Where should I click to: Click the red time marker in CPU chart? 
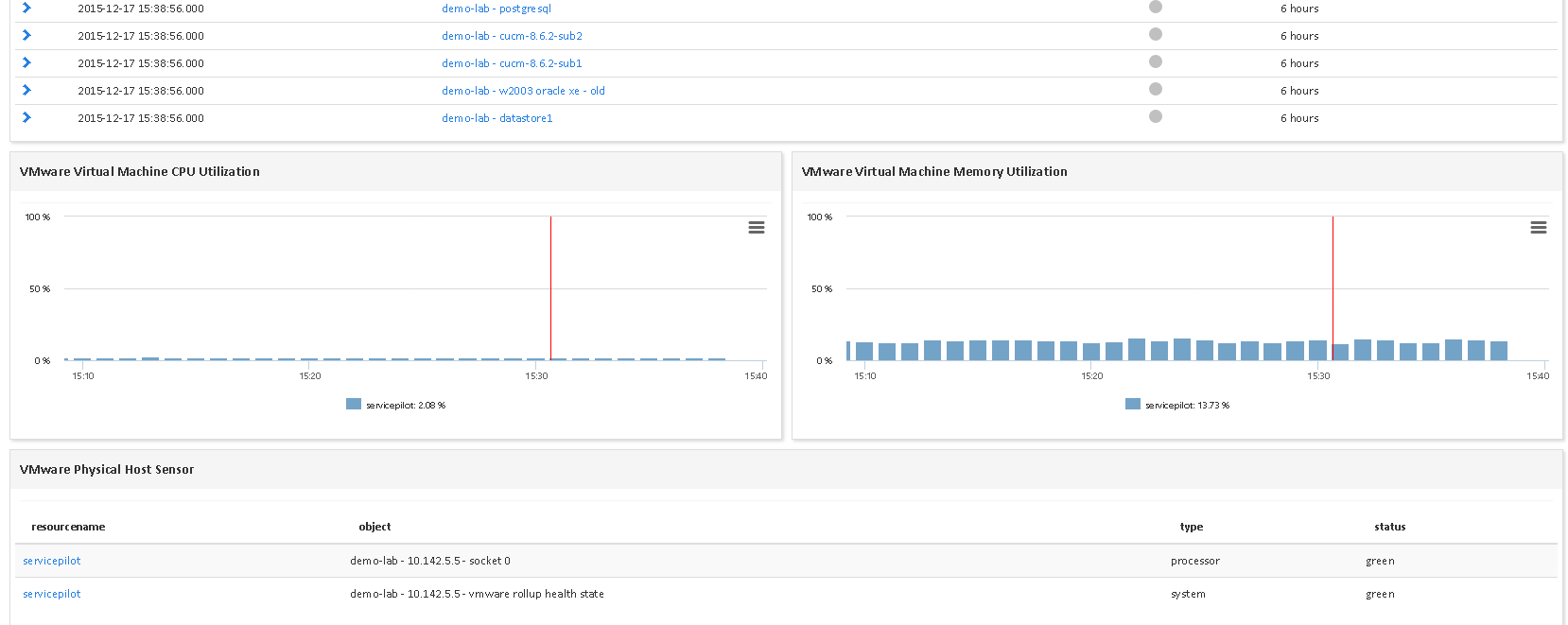[x=550, y=288]
